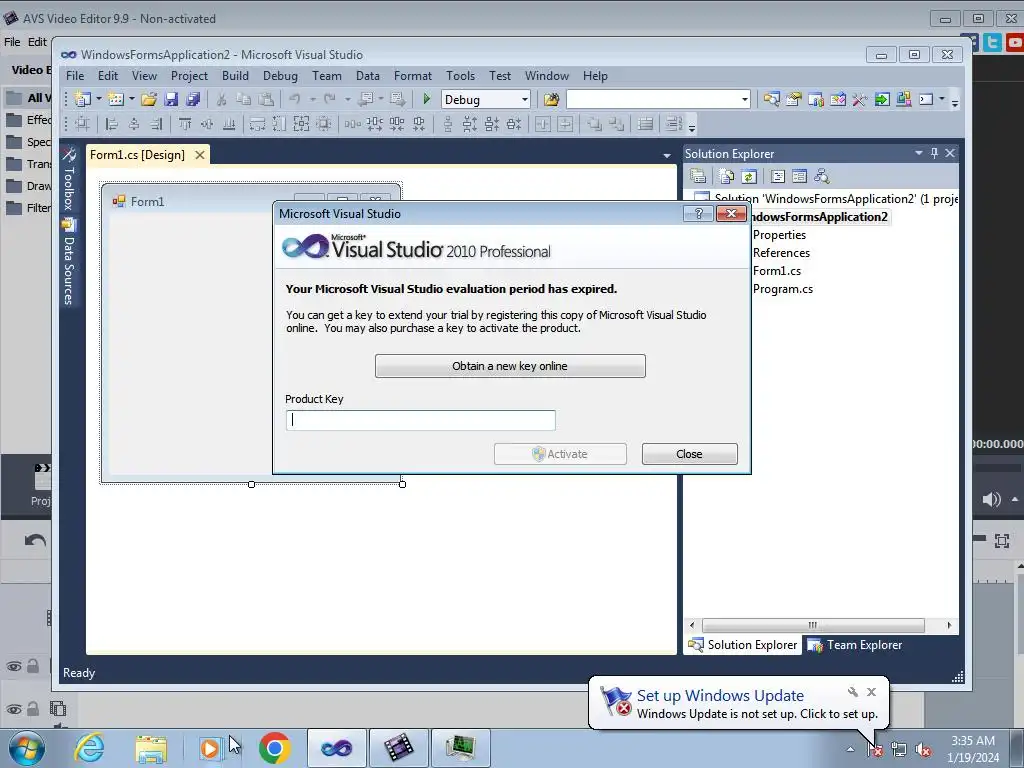
Task: Pin the Solution Explorer panel
Action: pos(934,153)
